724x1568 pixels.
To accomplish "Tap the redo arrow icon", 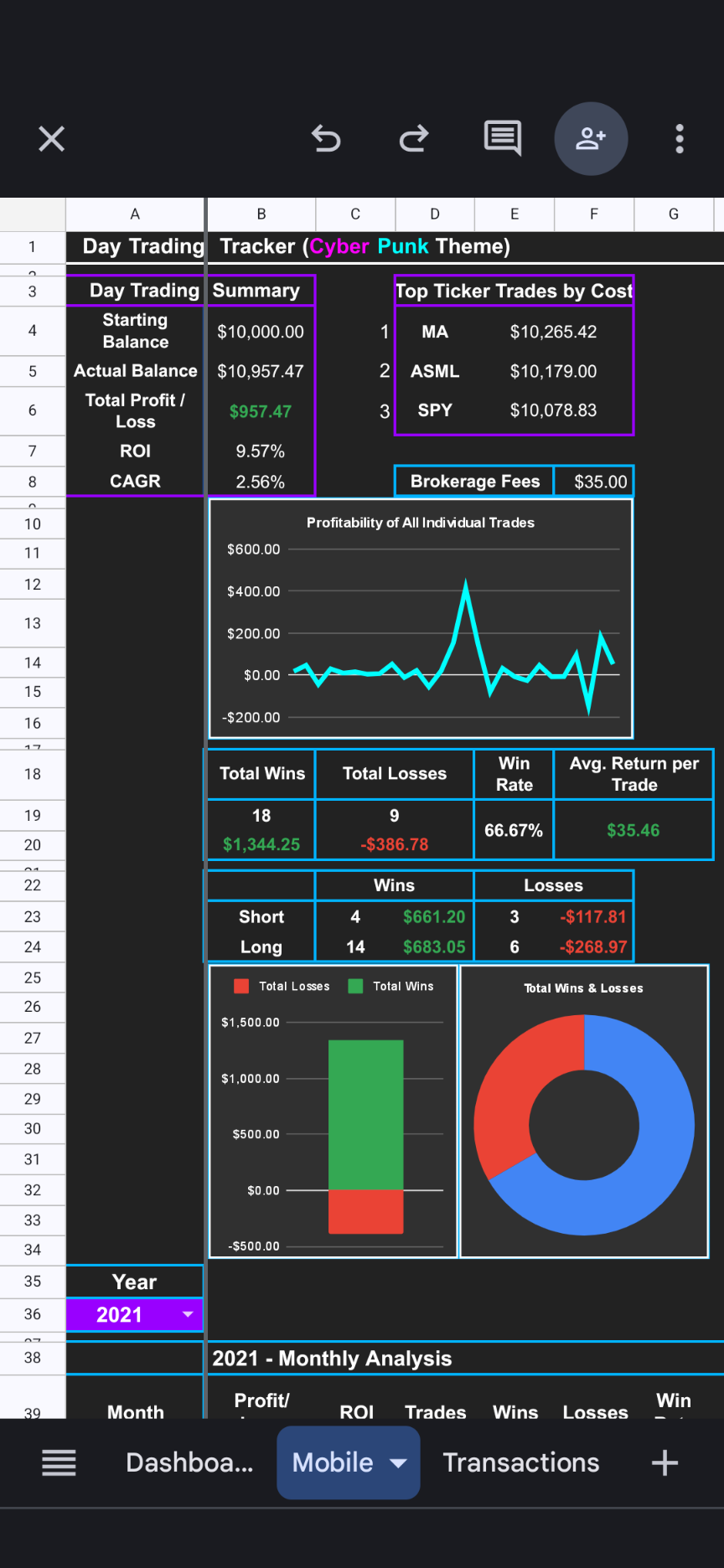I will [414, 139].
